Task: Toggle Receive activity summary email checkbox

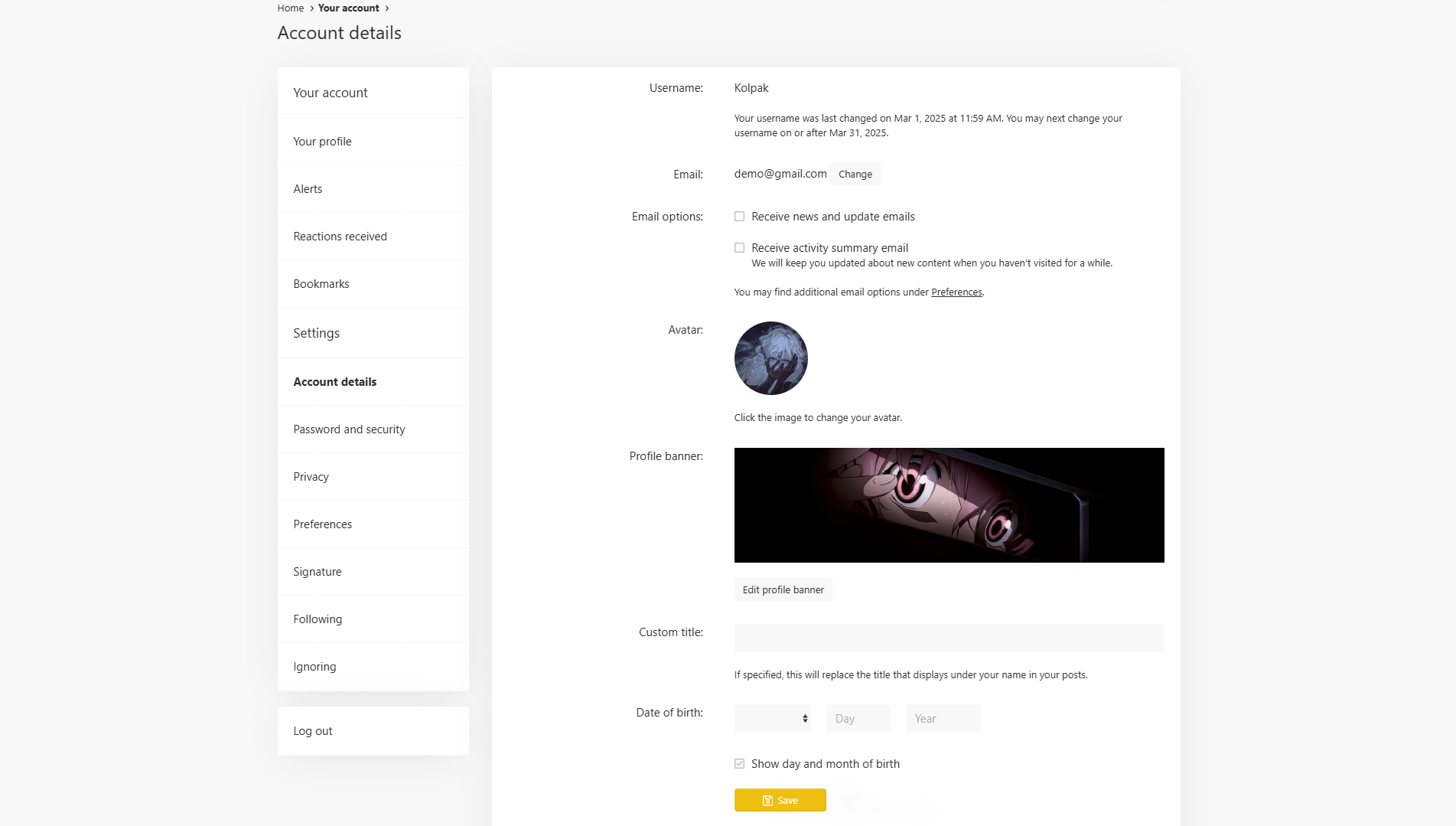Action: (x=739, y=248)
